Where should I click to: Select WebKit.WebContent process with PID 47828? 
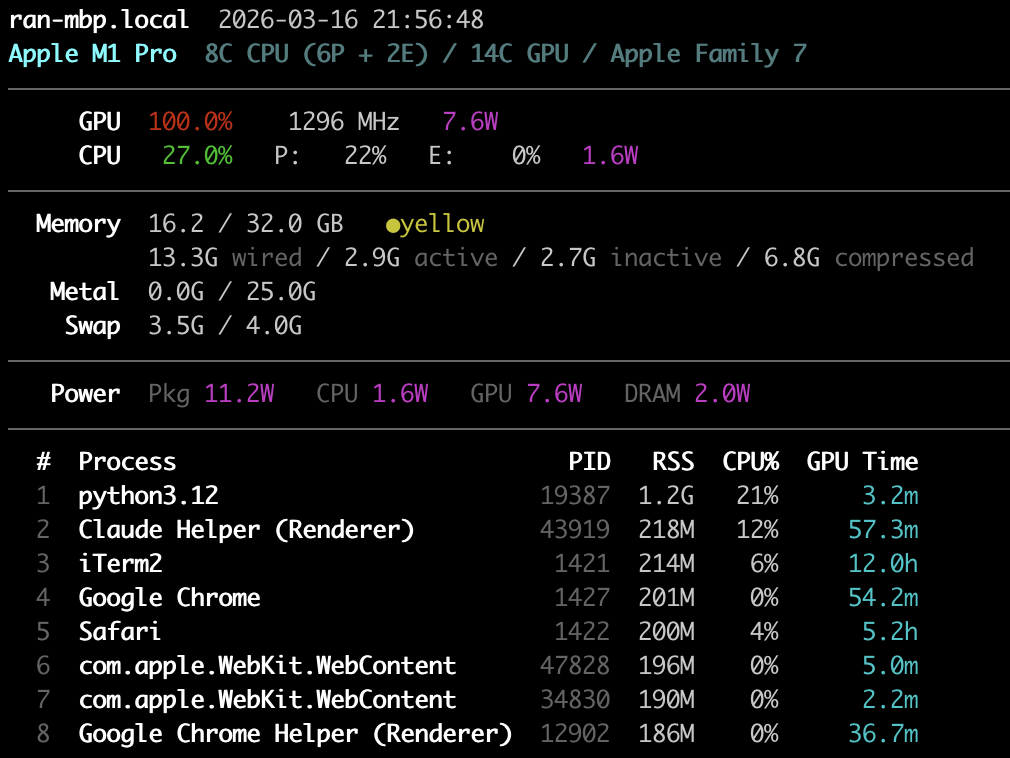267,666
